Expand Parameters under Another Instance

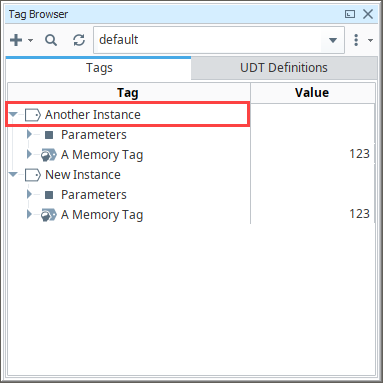[x=29, y=134]
